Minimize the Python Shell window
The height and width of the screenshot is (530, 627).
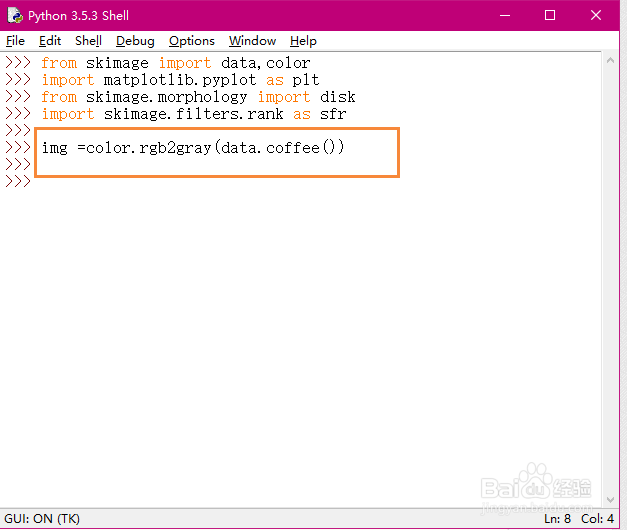(505, 15)
